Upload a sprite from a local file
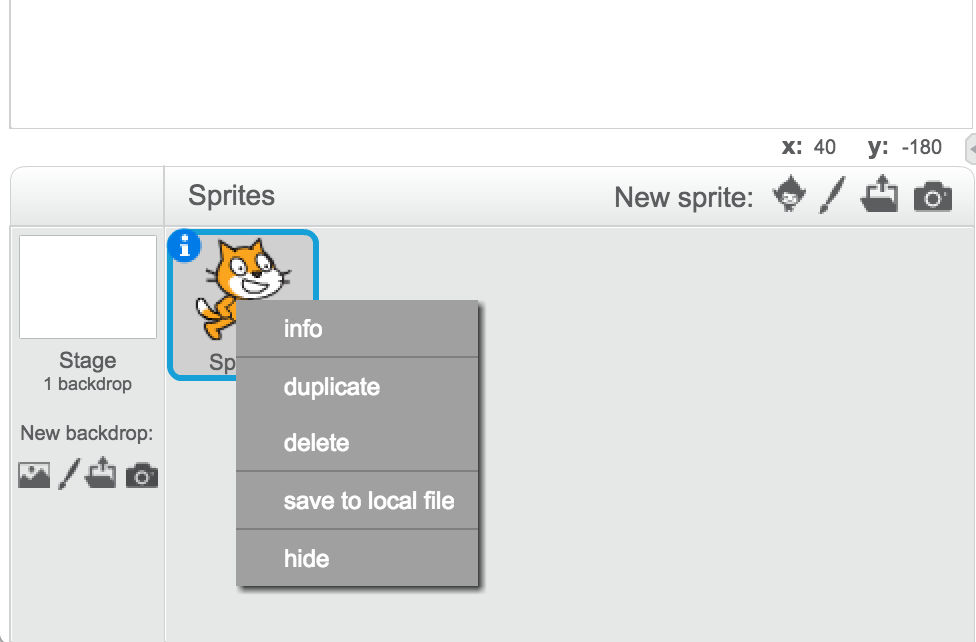The width and height of the screenshot is (976, 642). pyautogui.click(x=880, y=196)
